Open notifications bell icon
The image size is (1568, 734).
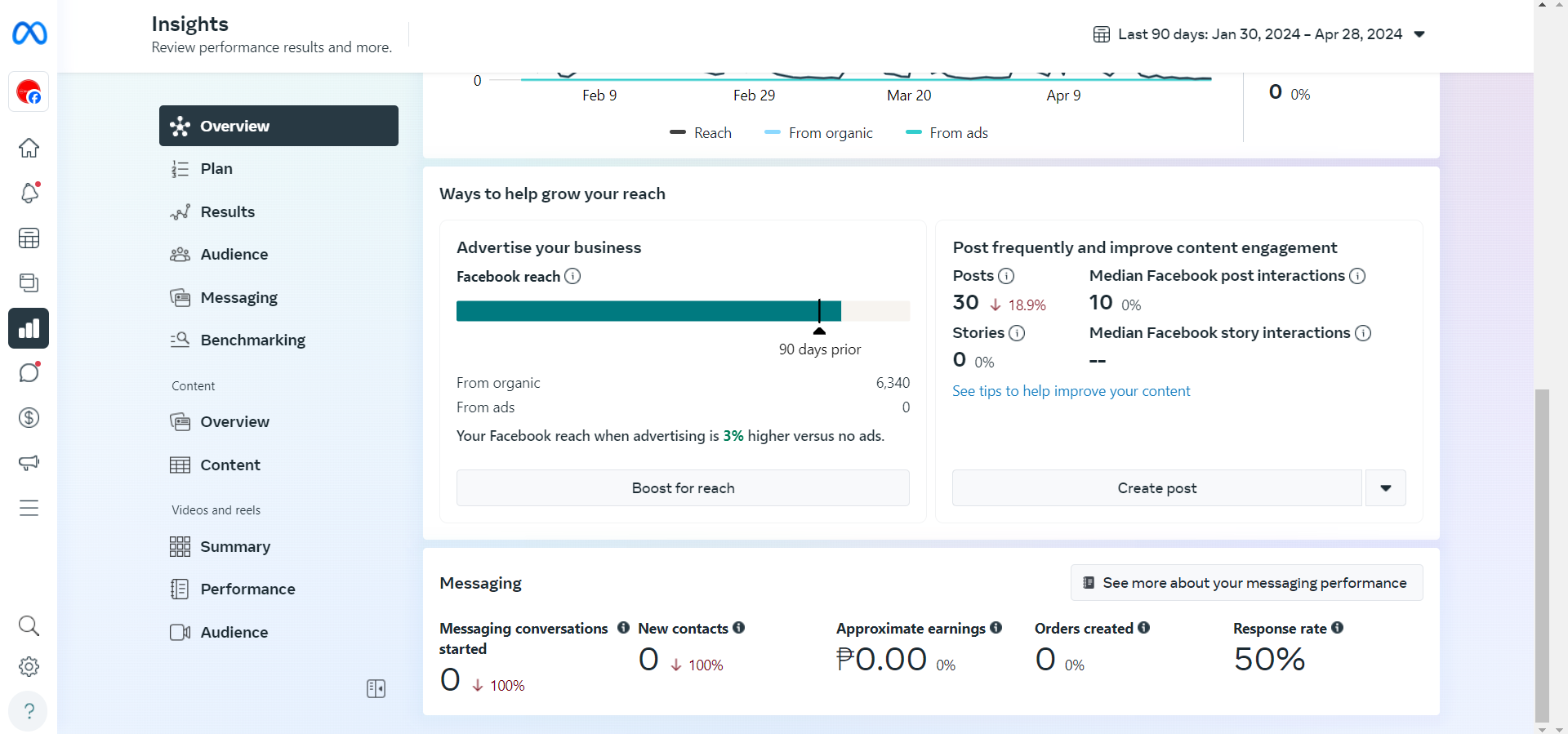point(29,194)
